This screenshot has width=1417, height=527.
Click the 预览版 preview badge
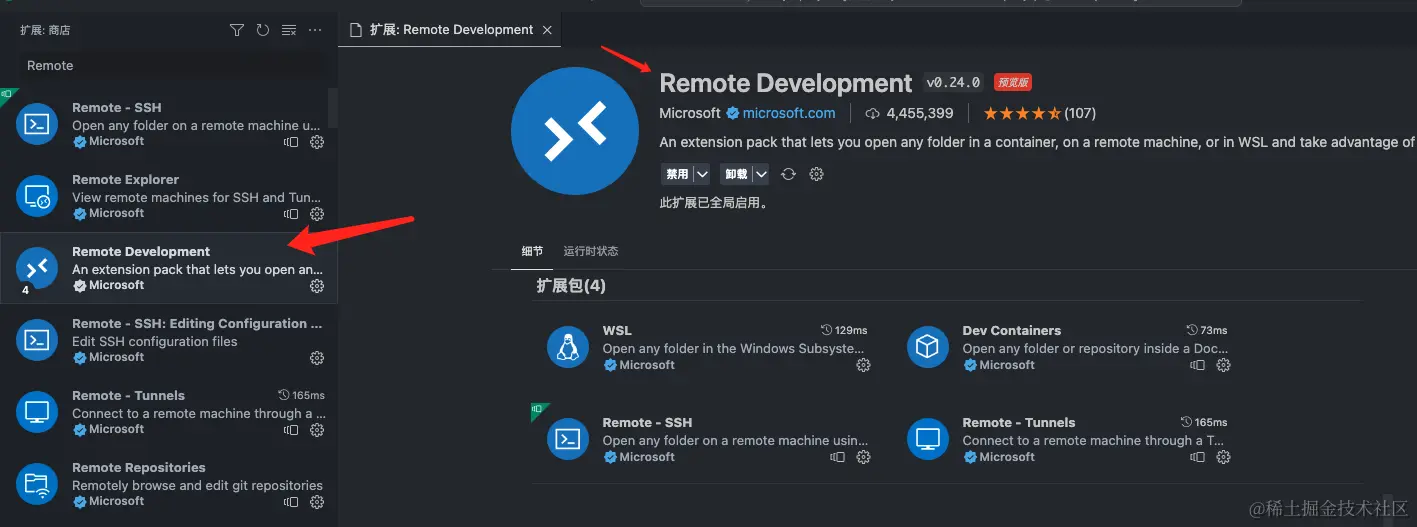(1013, 83)
